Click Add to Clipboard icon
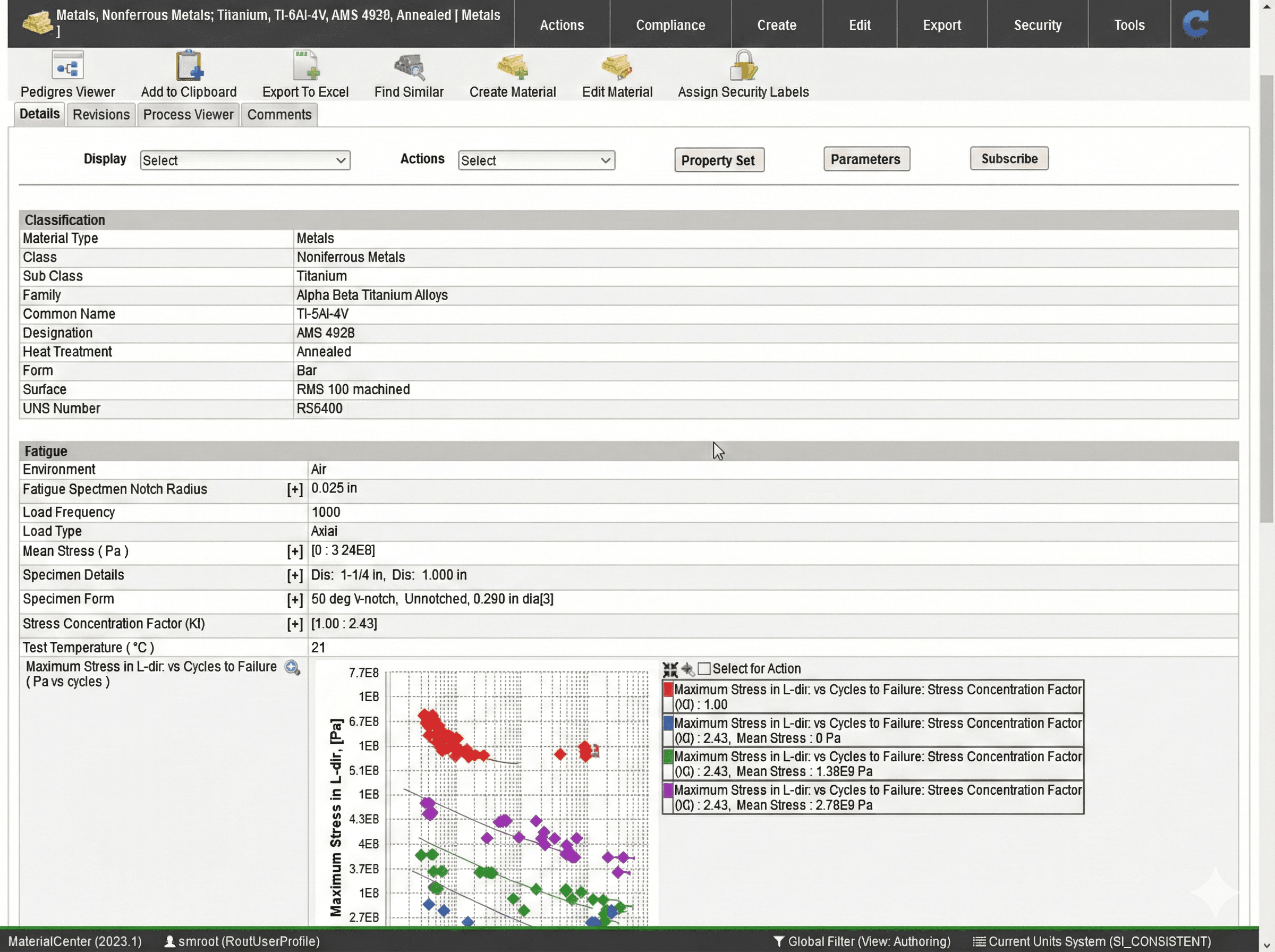The height and width of the screenshot is (952, 1275). pos(189,66)
